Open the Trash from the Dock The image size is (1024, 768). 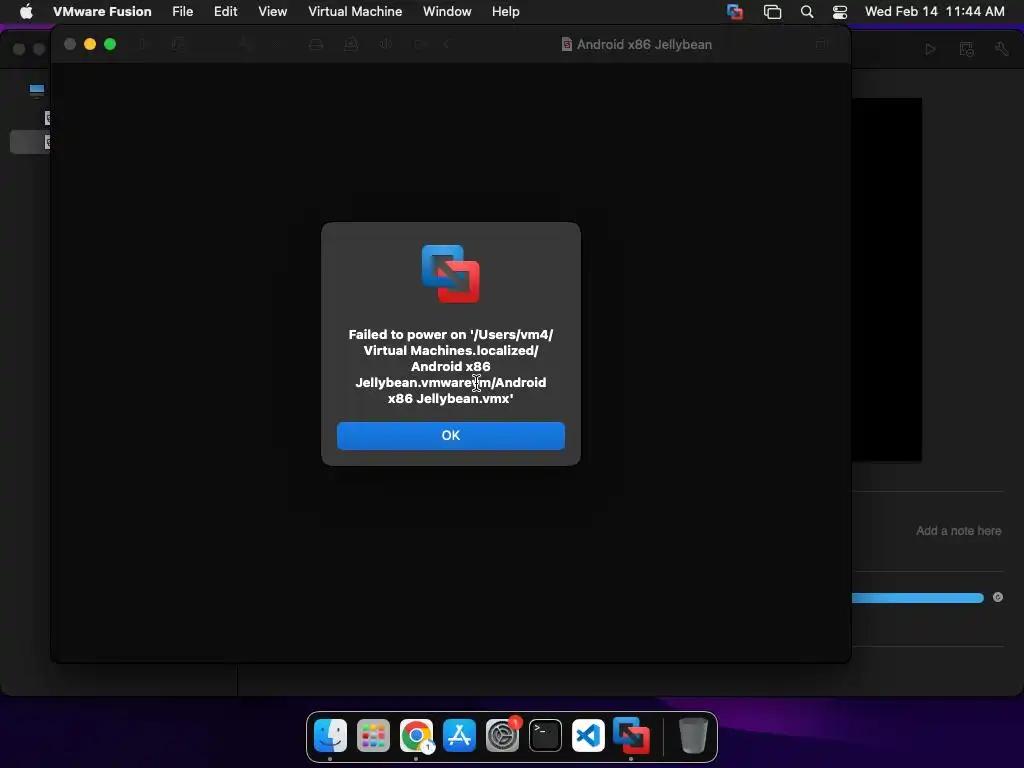[x=693, y=736]
